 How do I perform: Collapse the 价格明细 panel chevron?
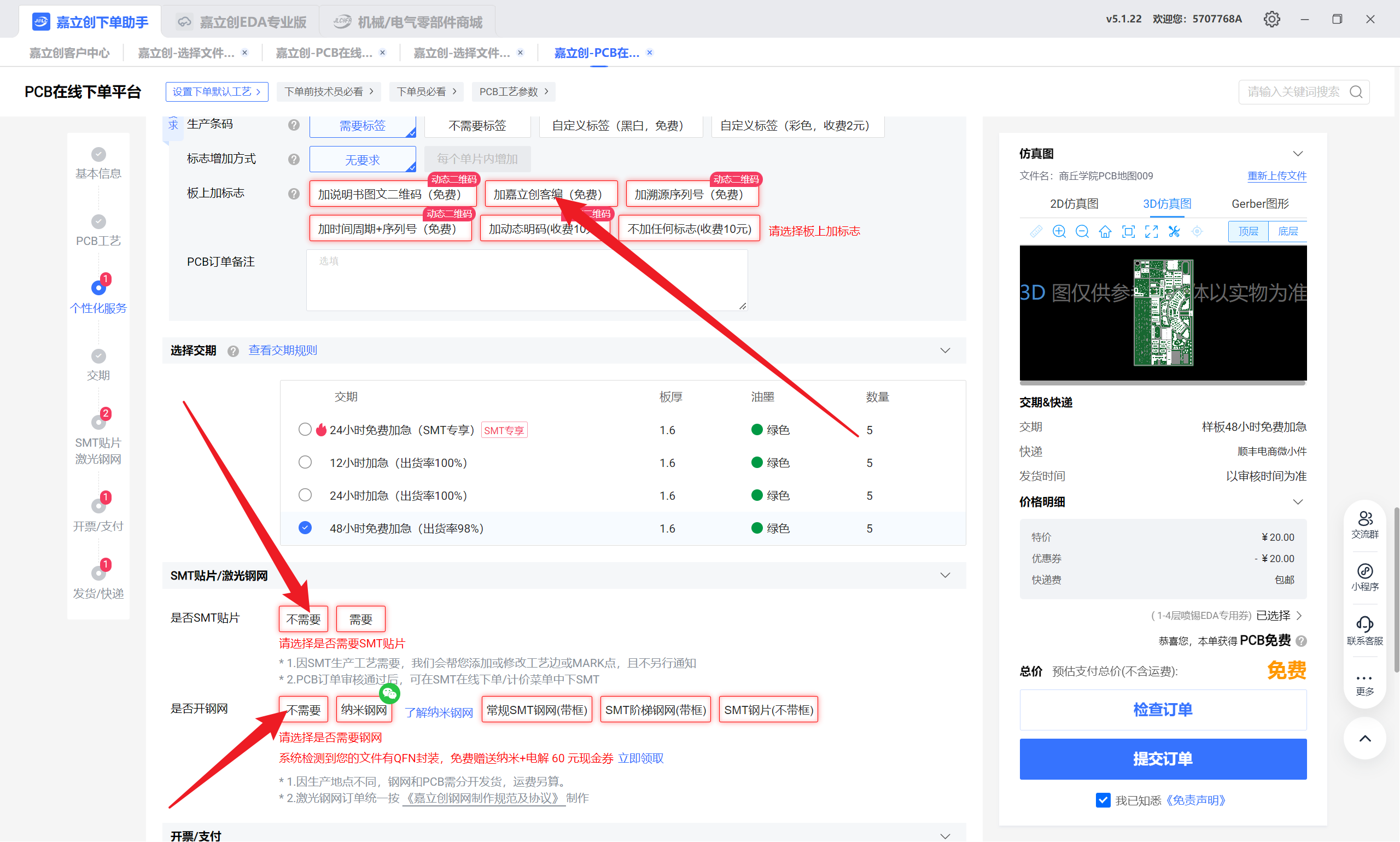[1297, 502]
